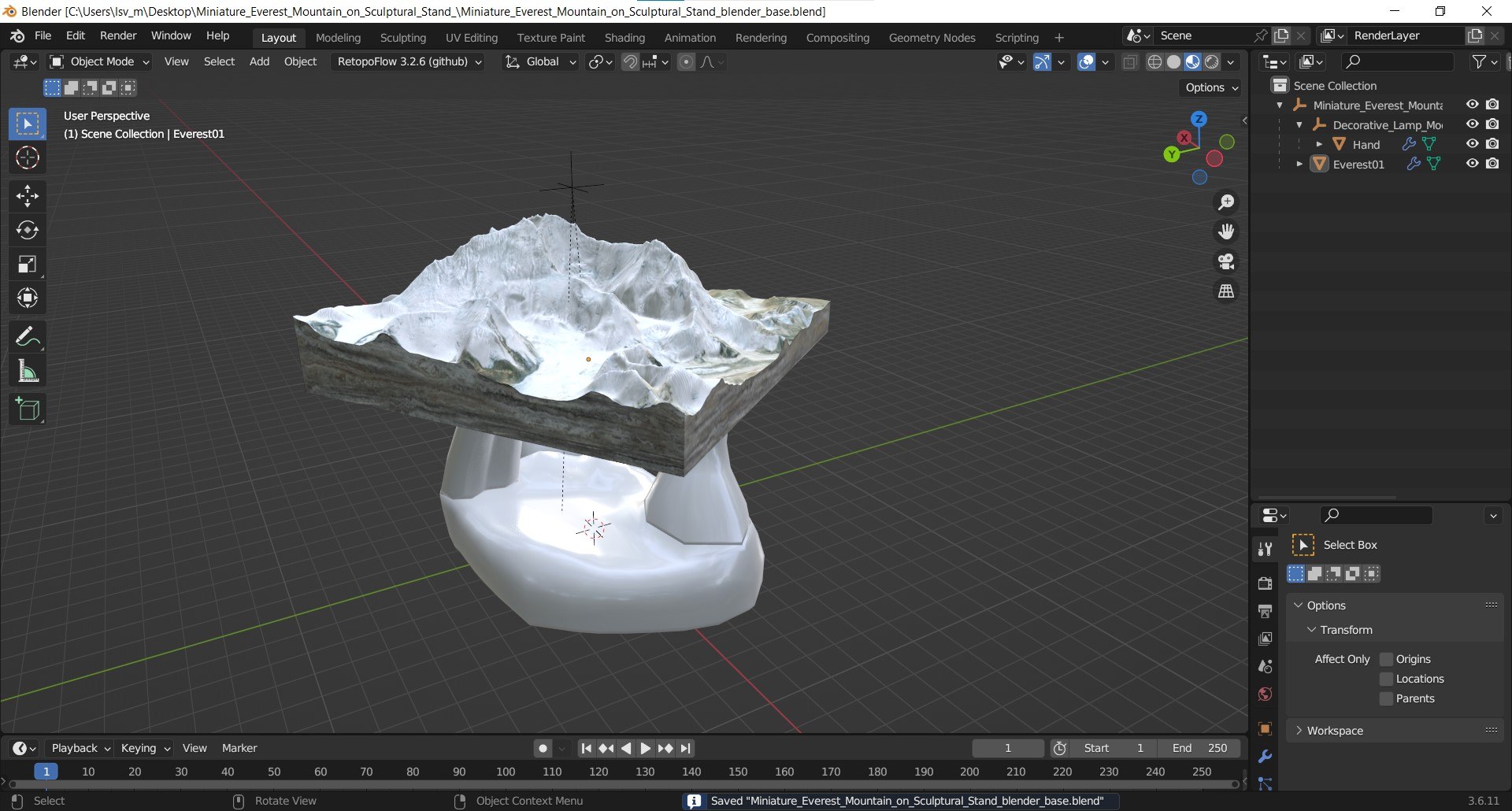Open the Object Mode dropdown
Viewport: 1512px width, 811px height.
click(x=99, y=61)
